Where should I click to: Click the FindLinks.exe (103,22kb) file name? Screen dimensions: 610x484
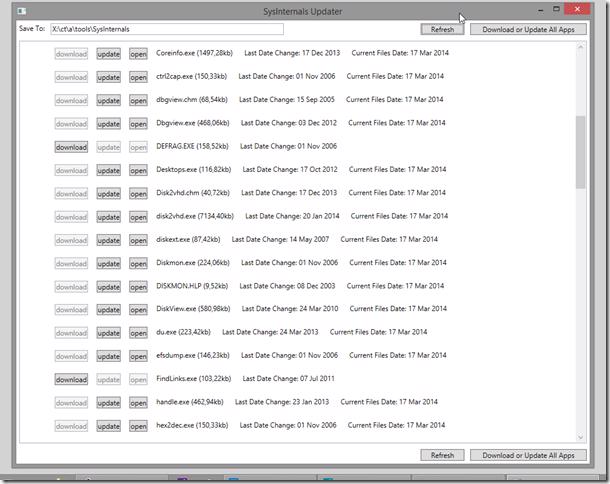click(x=194, y=379)
